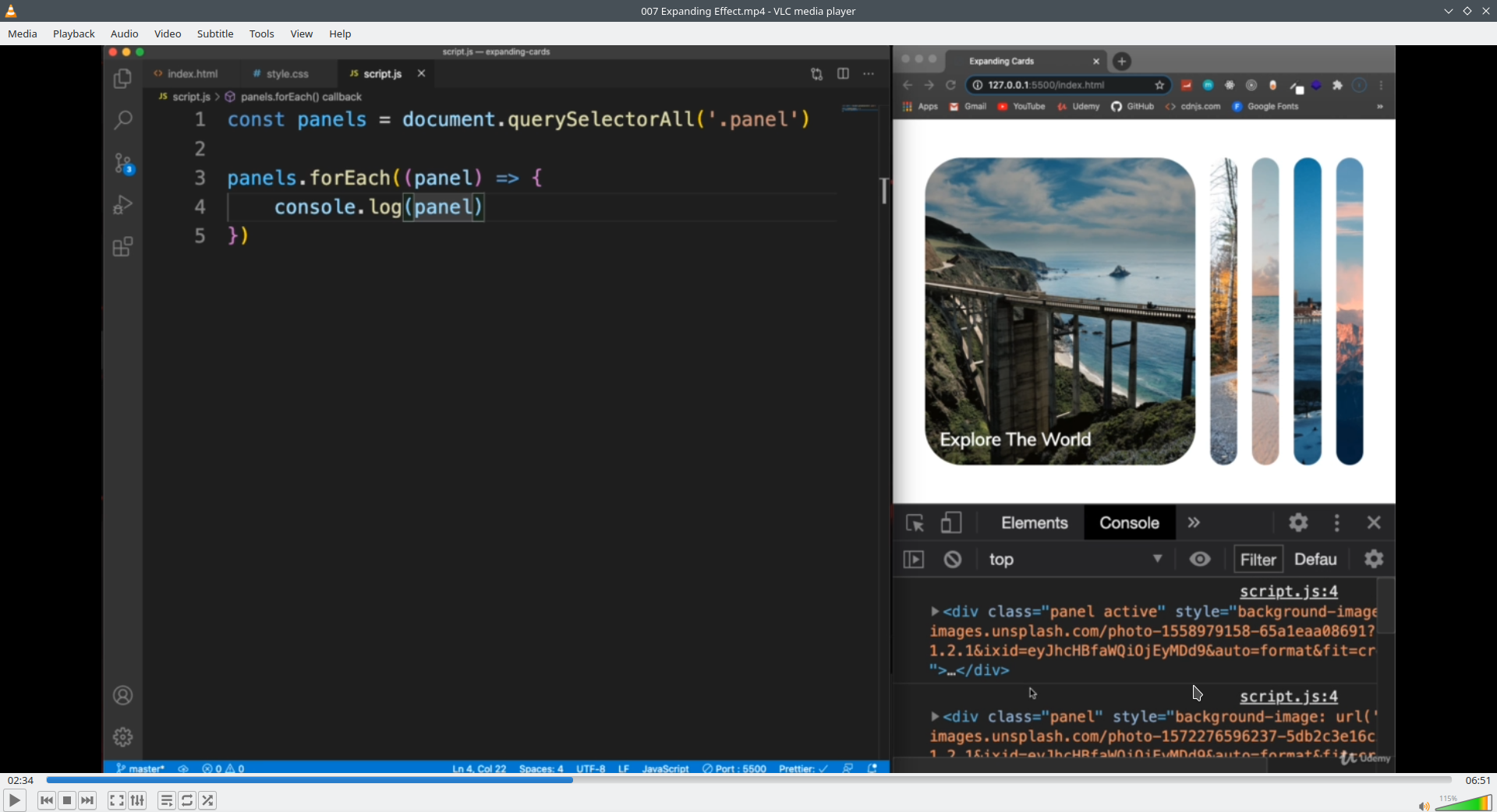Open the Audio menu in VLC

coord(124,34)
